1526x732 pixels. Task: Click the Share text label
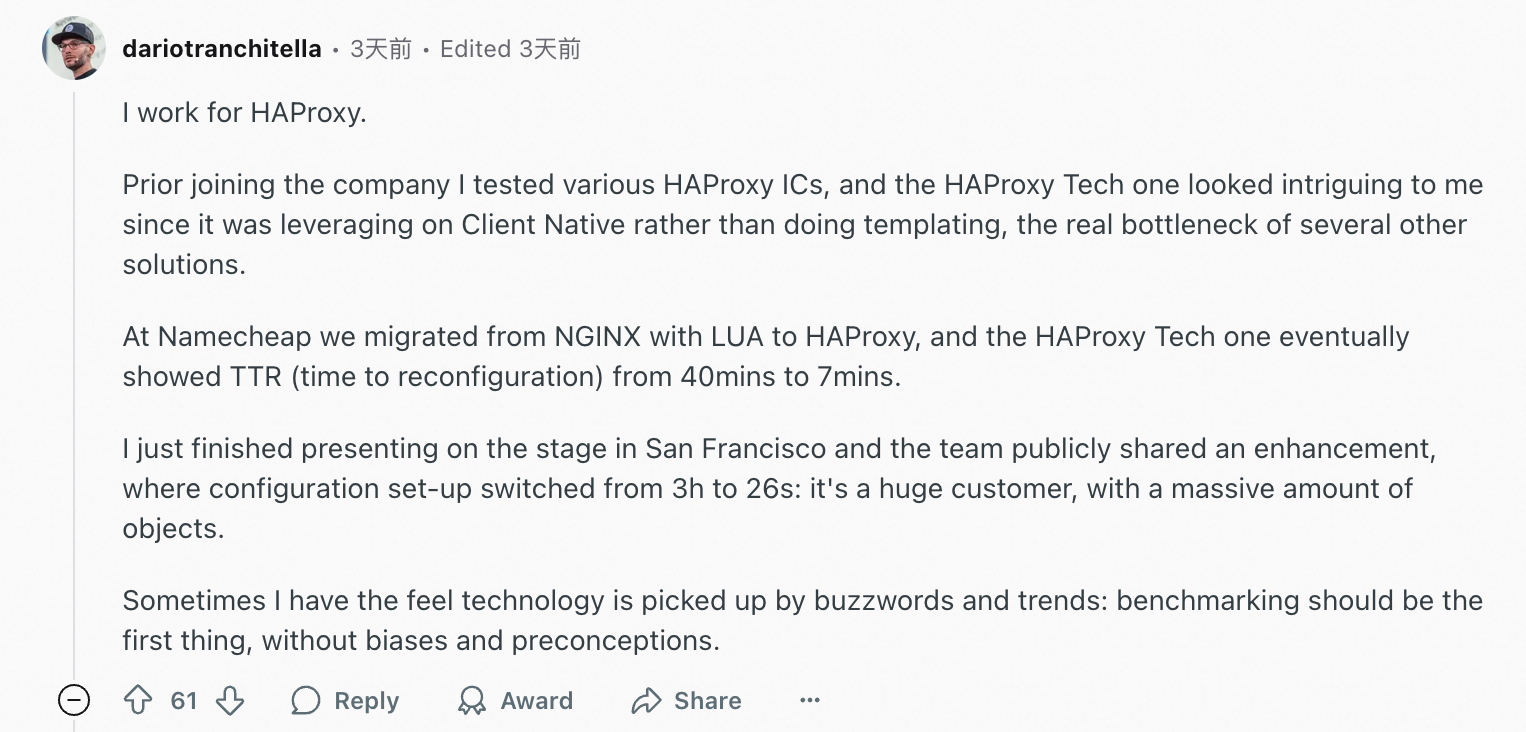708,701
